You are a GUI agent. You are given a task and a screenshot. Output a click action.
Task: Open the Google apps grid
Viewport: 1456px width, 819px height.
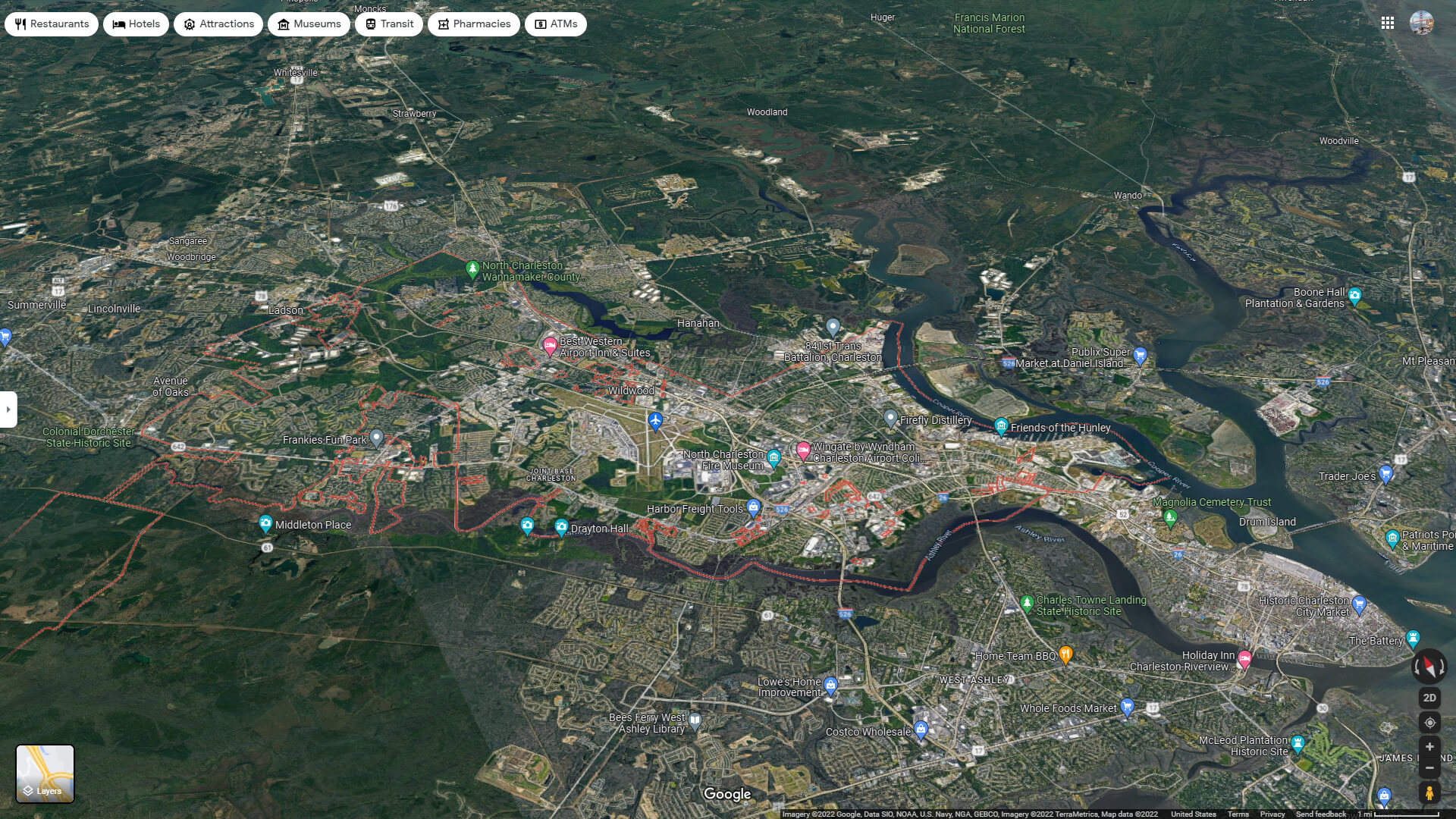[1388, 24]
